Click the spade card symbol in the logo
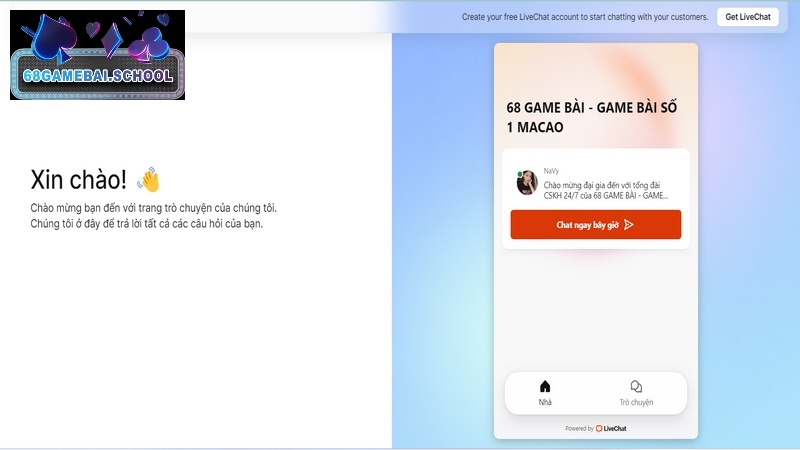 coord(52,38)
